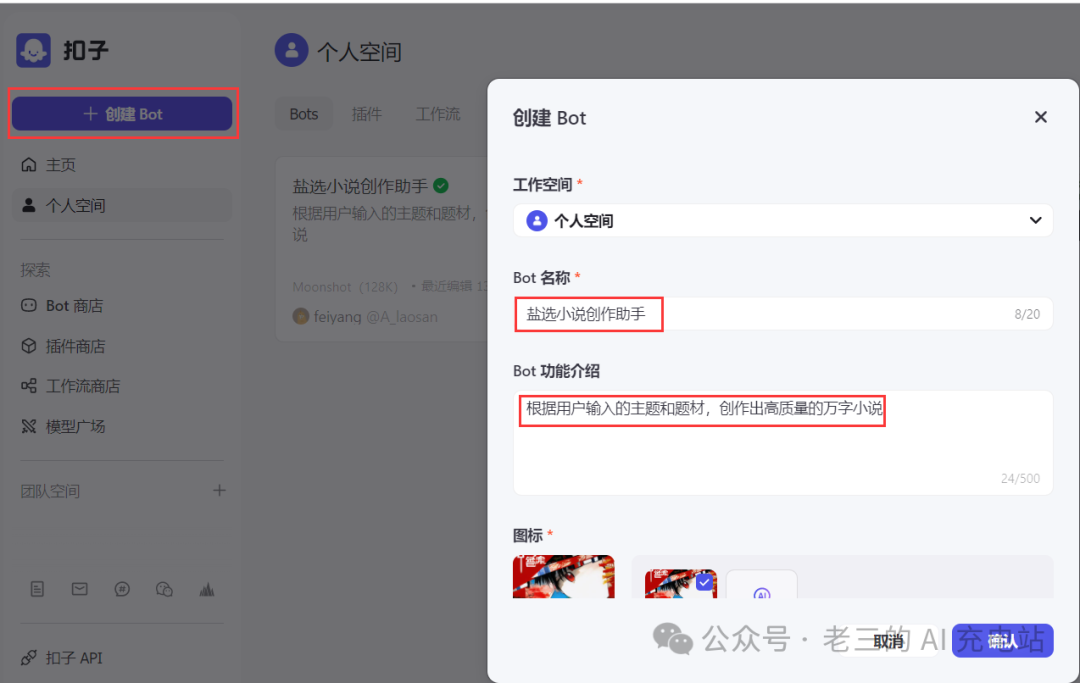Click the 取消 button
Viewport: 1080px width, 683px height.
tap(889, 641)
